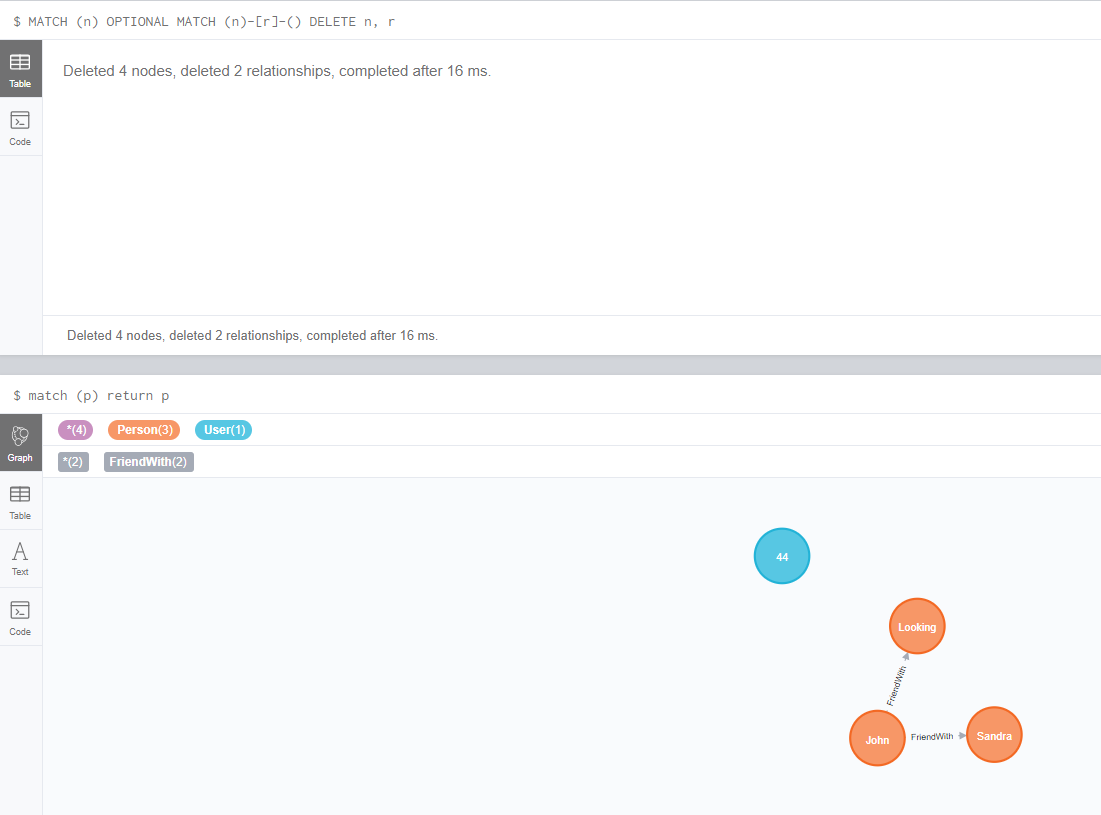
Task: Switch to Table view in the graph result frame
Action: coord(20,501)
